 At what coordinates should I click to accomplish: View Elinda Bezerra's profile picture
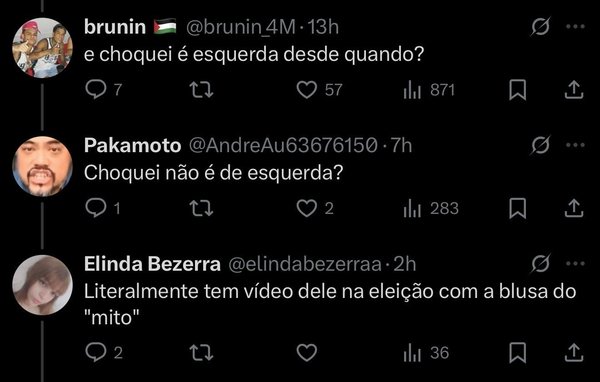coord(42,285)
